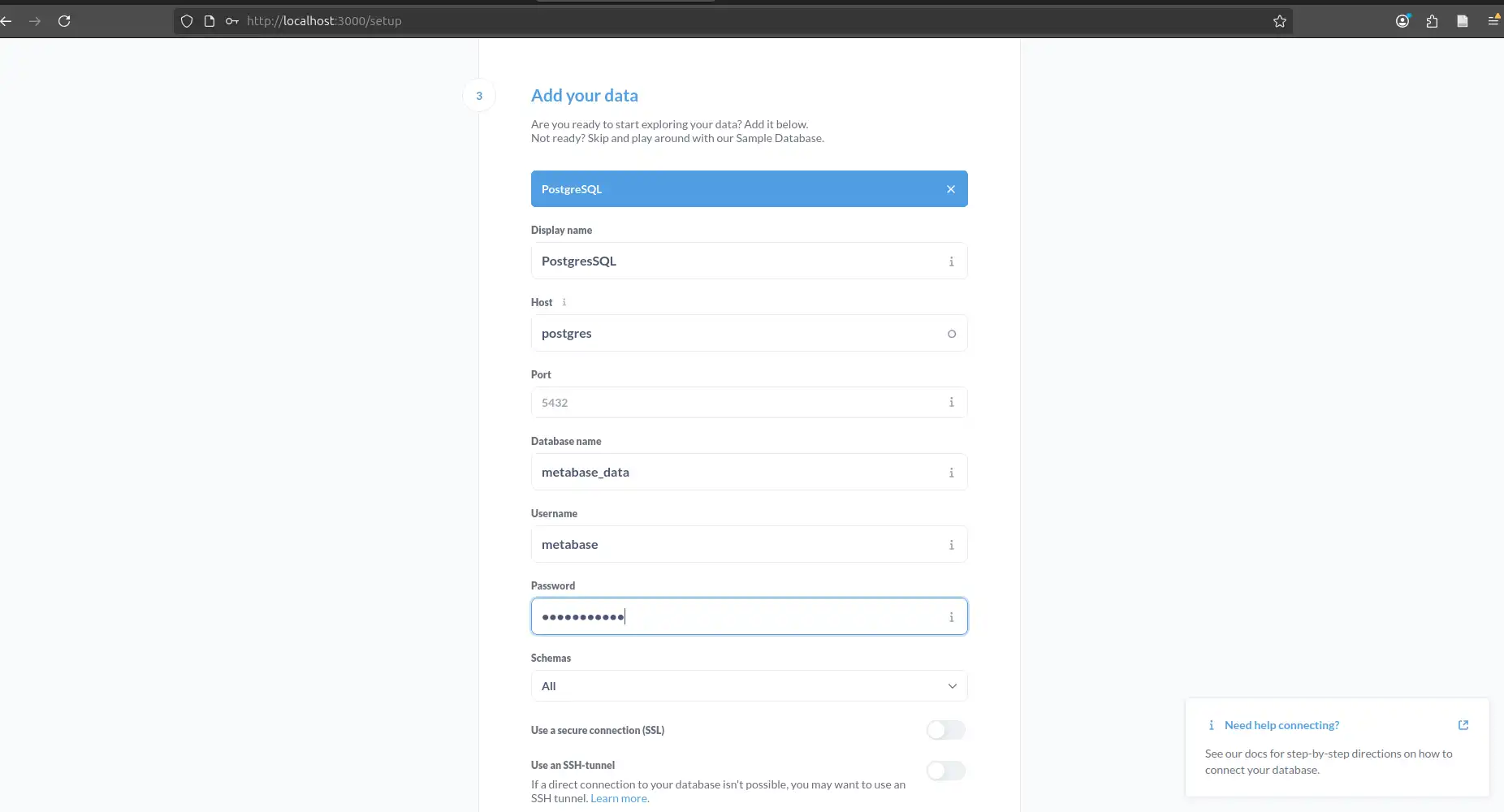Screen dimensions: 1504x812
Task: Open the Host info tooltip next to the label
Action: [x=564, y=302]
